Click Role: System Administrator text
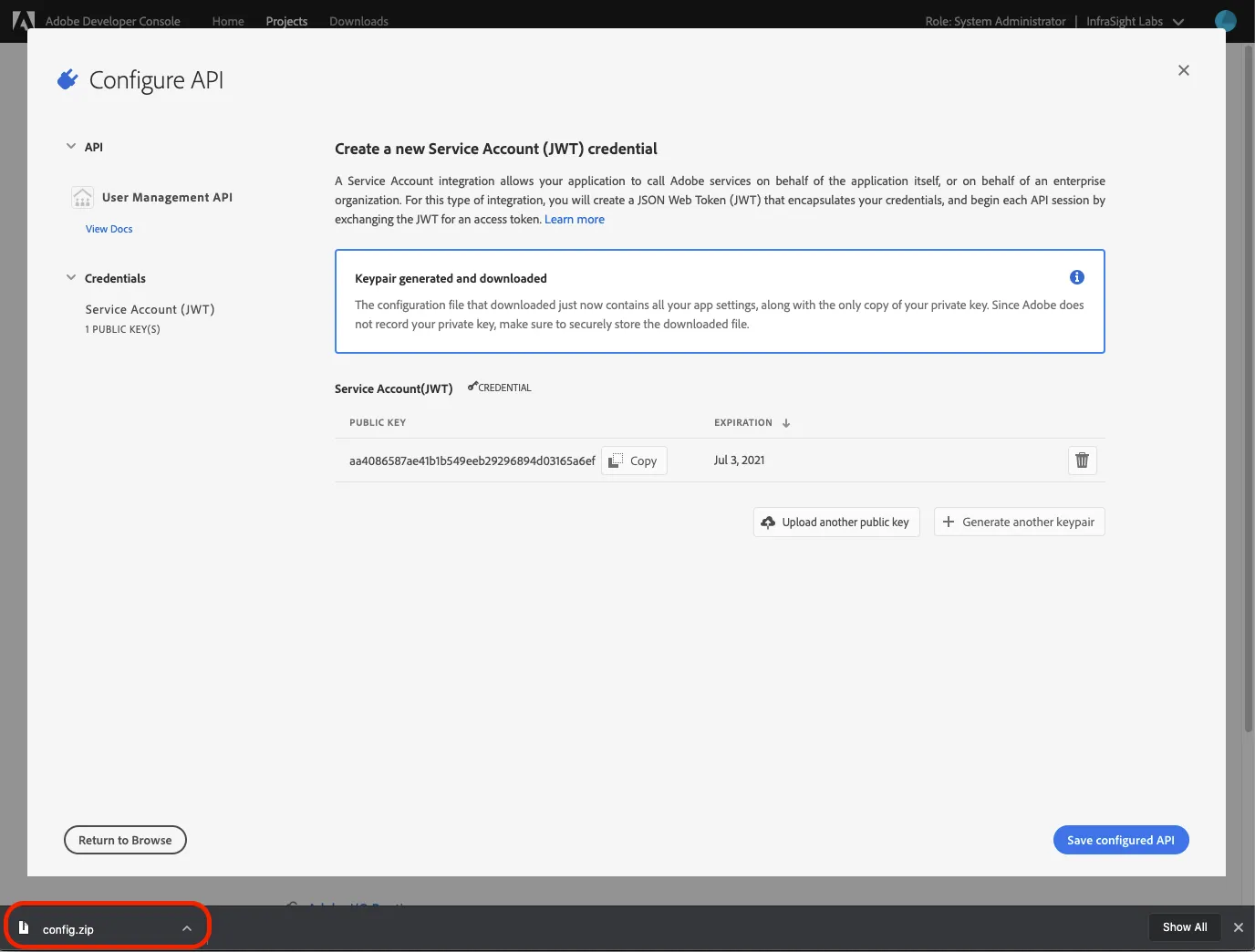The width and height of the screenshot is (1255, 952). pyautogui.click(x=995, y=21)
